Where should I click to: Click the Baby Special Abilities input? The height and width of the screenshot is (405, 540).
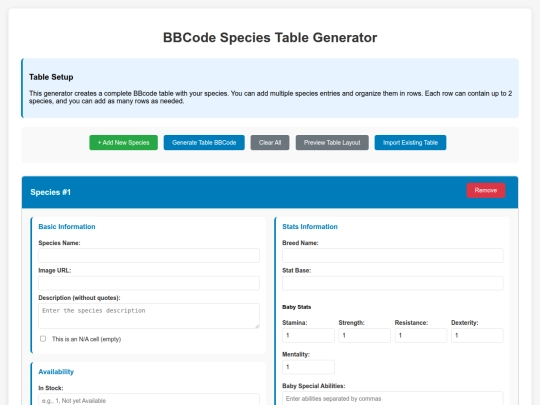point(393,398)
